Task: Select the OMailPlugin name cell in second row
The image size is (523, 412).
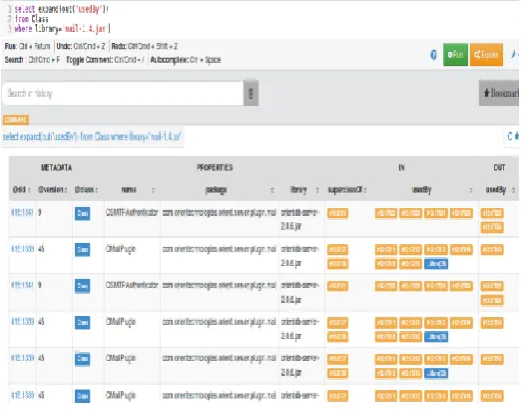Action: point(121,249)
